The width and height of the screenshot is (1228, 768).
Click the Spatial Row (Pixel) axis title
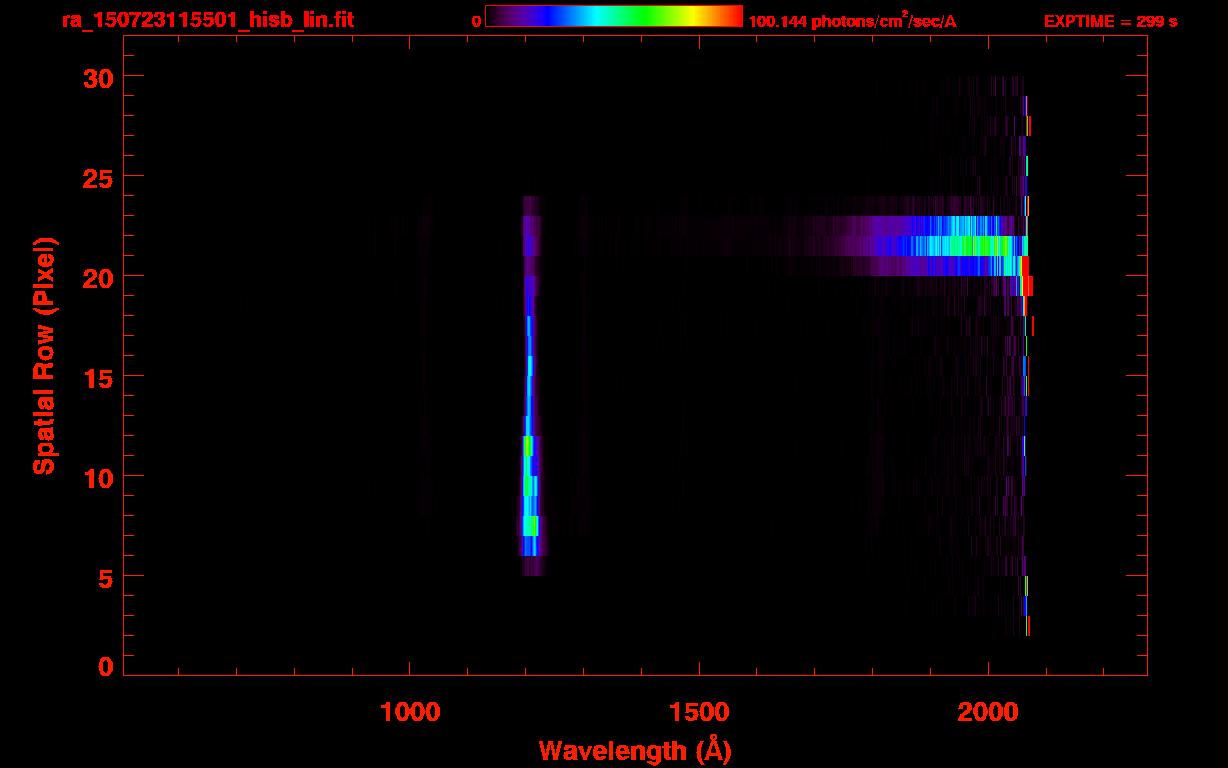pyautogui.click(x=44, y=355)
